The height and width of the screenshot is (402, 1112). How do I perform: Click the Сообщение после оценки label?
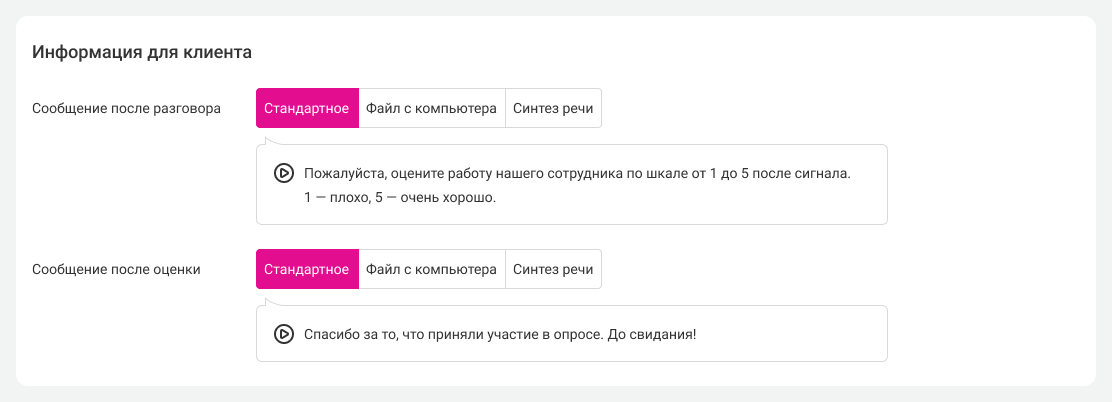coord(117,269)
